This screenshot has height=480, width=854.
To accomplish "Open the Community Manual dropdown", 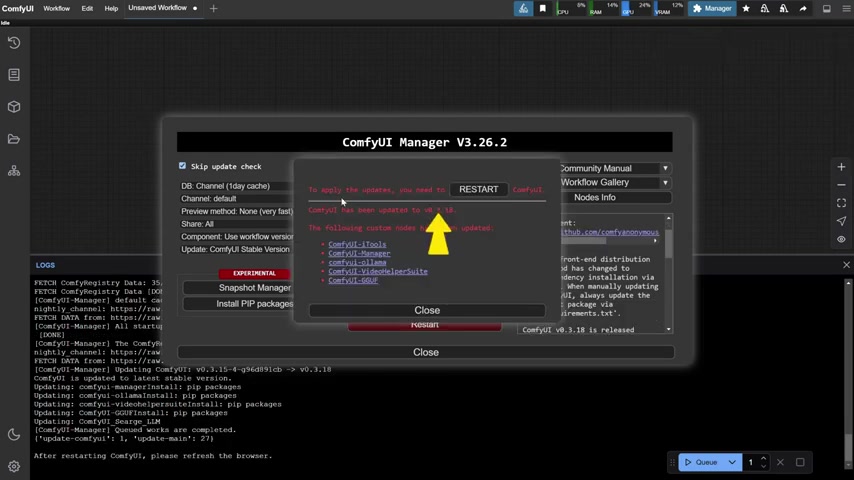I will click(616, 168).
